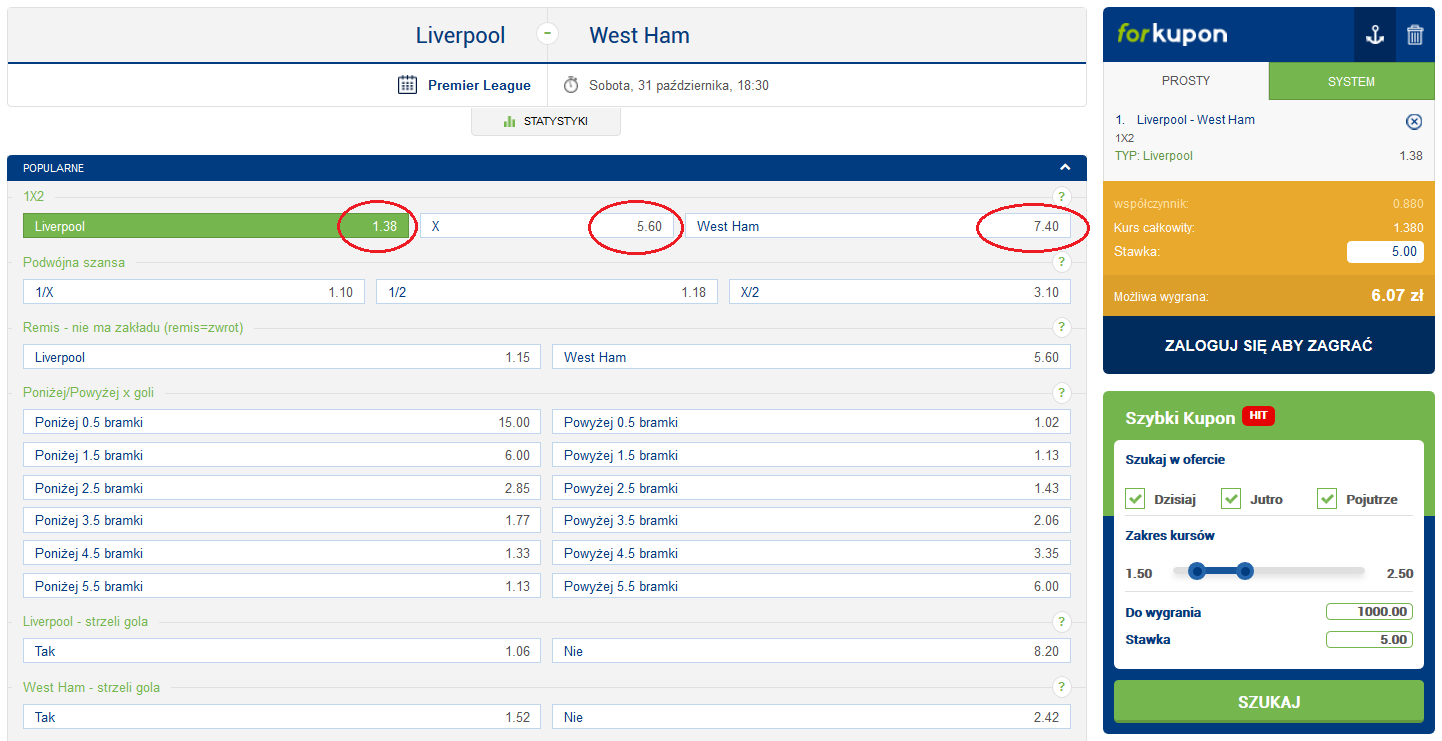The height and width of the screenshot is (741, 1442).
Task: Switch to the System coupon tab
Action: tap(1351, 81)
